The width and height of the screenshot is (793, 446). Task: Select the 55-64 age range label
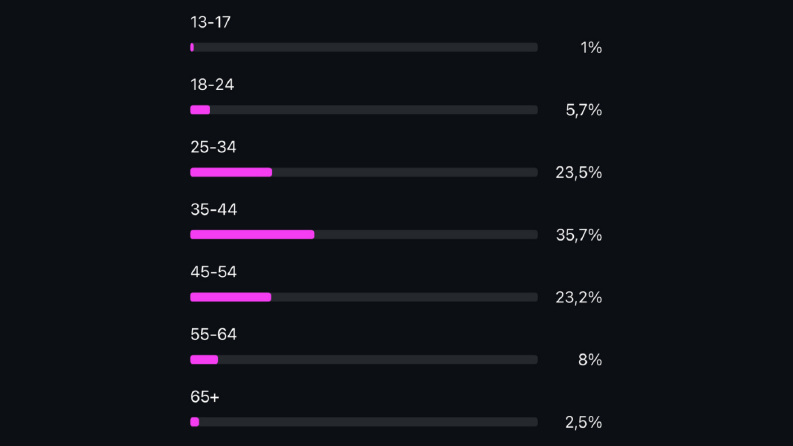[213, 334]
